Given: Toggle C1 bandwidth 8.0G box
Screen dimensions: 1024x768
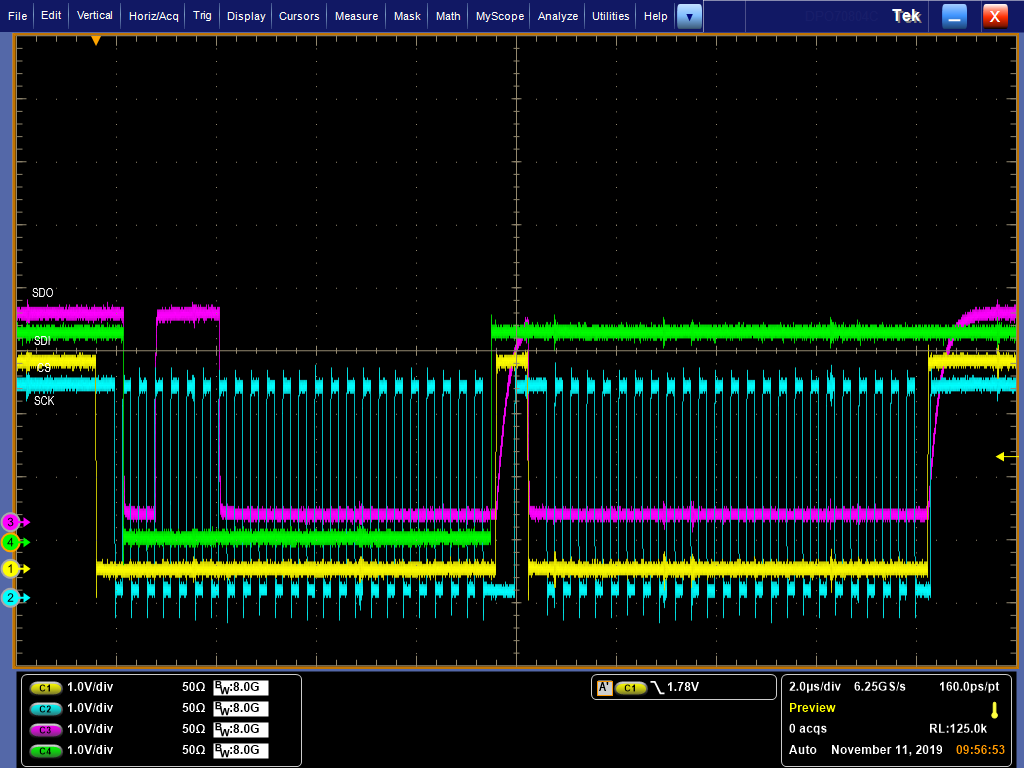Looking at the screenshot, I should pyautogui.click(x=241, y=688).
